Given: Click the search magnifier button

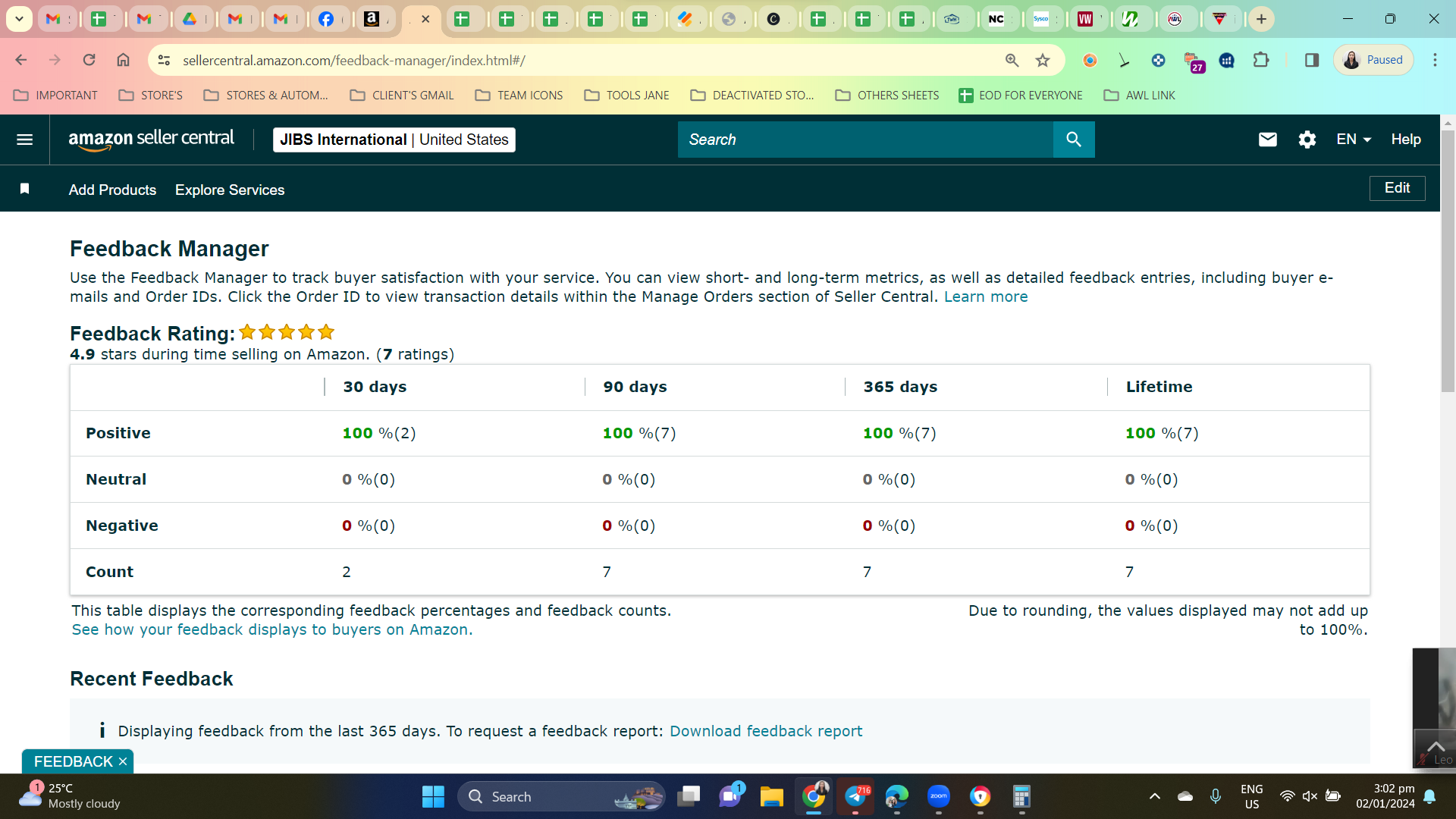Looking at the screenshot, I should tap(1073, 140).
